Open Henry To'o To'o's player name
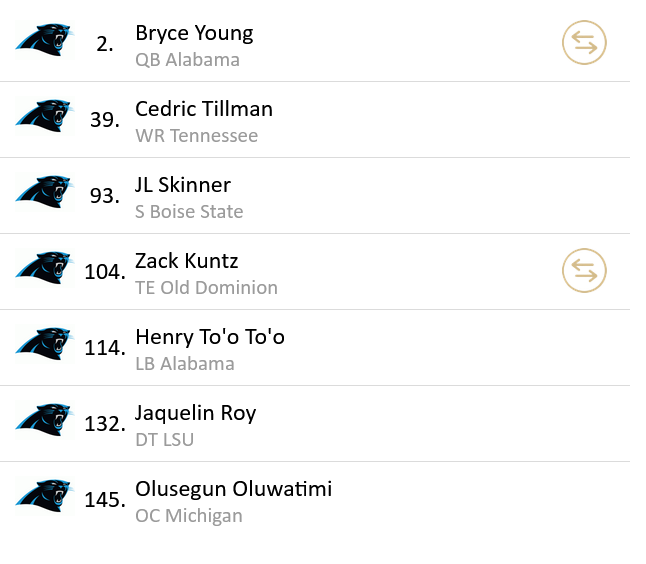This screenshot has width=646, height=564. (x=210, y=337)
